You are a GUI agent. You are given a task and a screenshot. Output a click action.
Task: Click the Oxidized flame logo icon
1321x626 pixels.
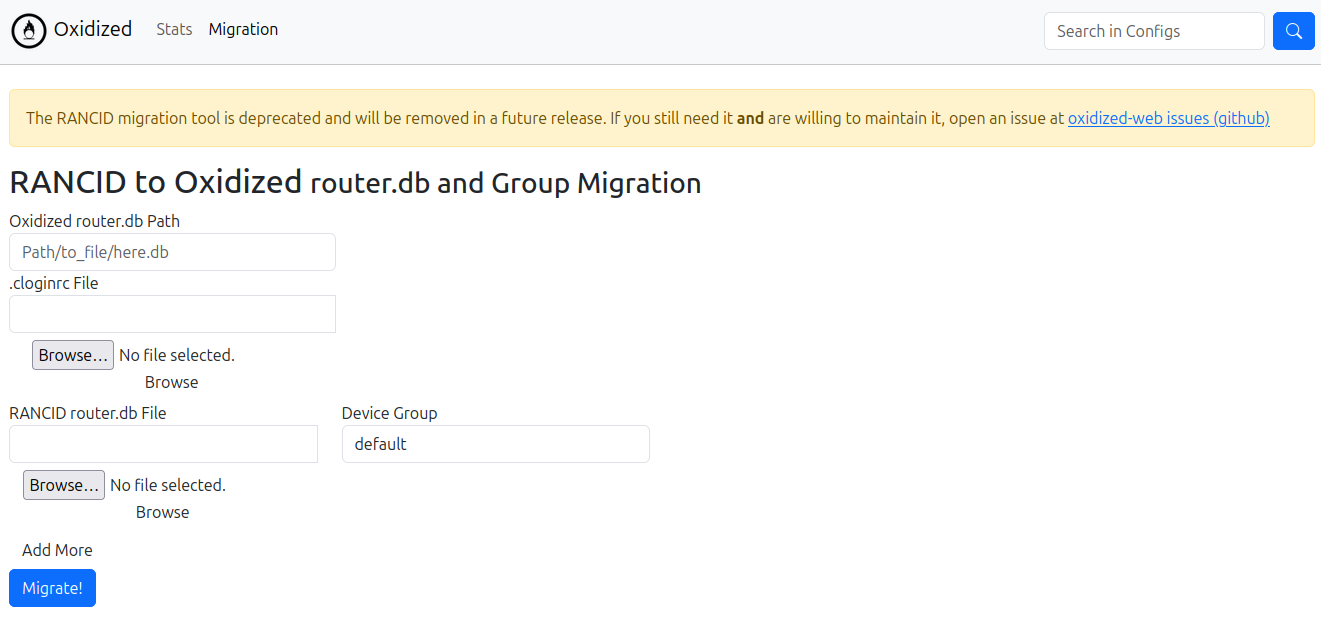(x=29, y=31)
